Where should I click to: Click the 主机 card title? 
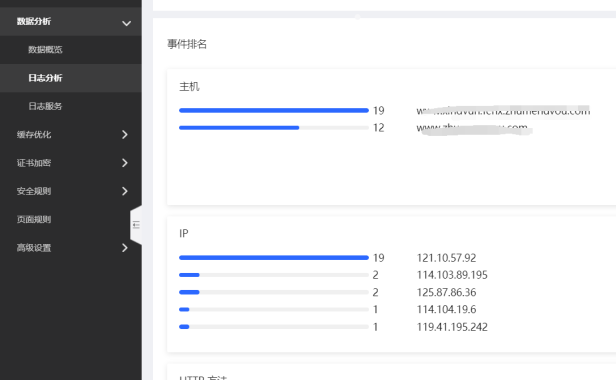(189, 86)
